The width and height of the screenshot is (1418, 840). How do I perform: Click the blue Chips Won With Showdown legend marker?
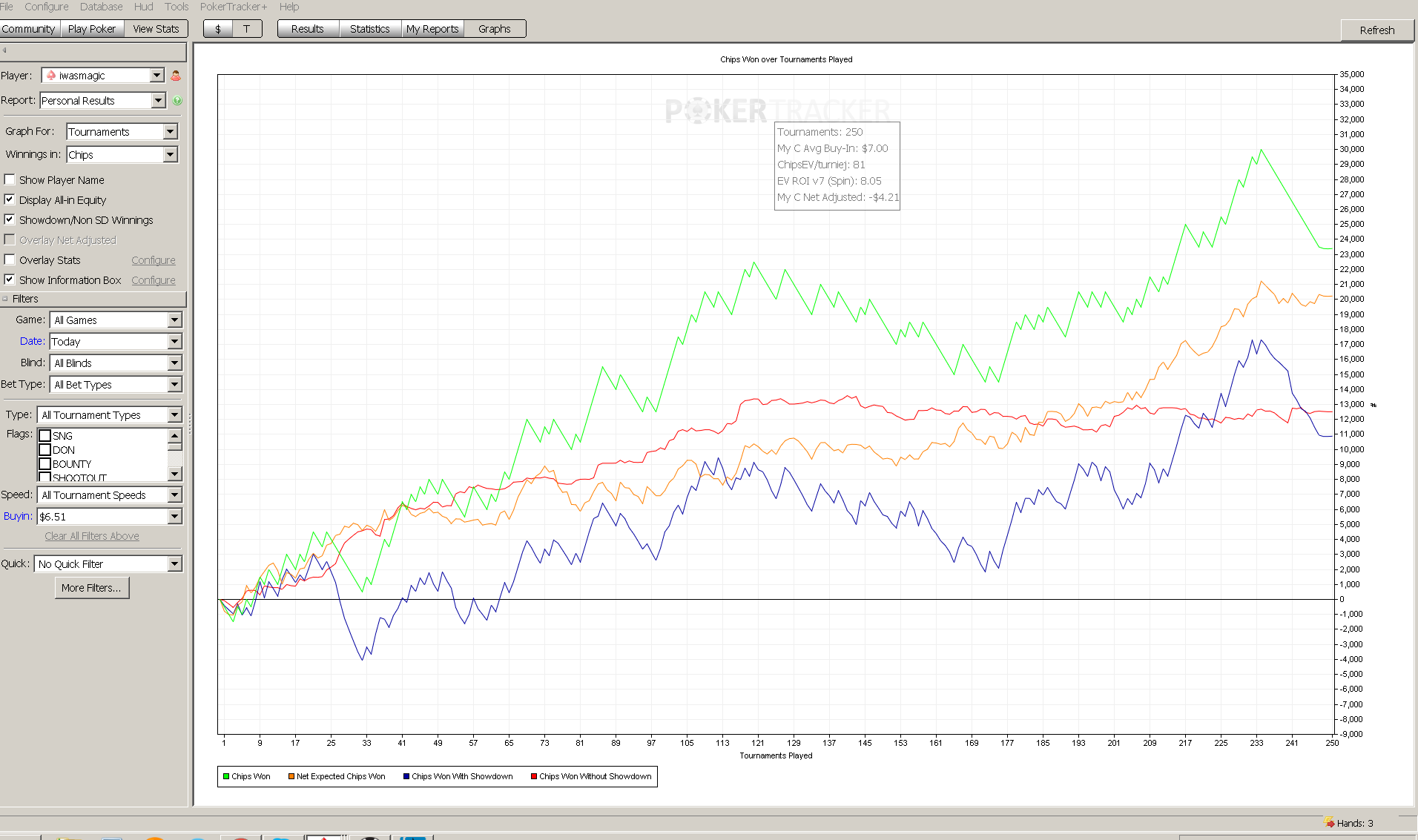click(x=406, y=776)
